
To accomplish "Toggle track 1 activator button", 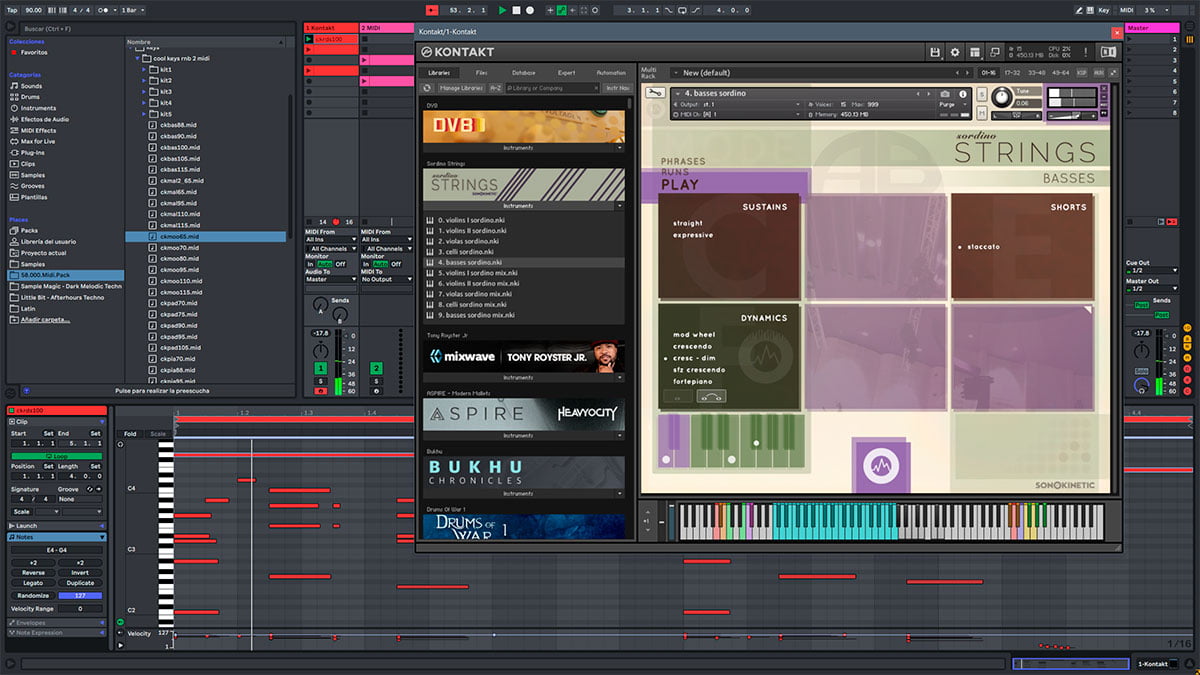I will [x=321, y=368].
